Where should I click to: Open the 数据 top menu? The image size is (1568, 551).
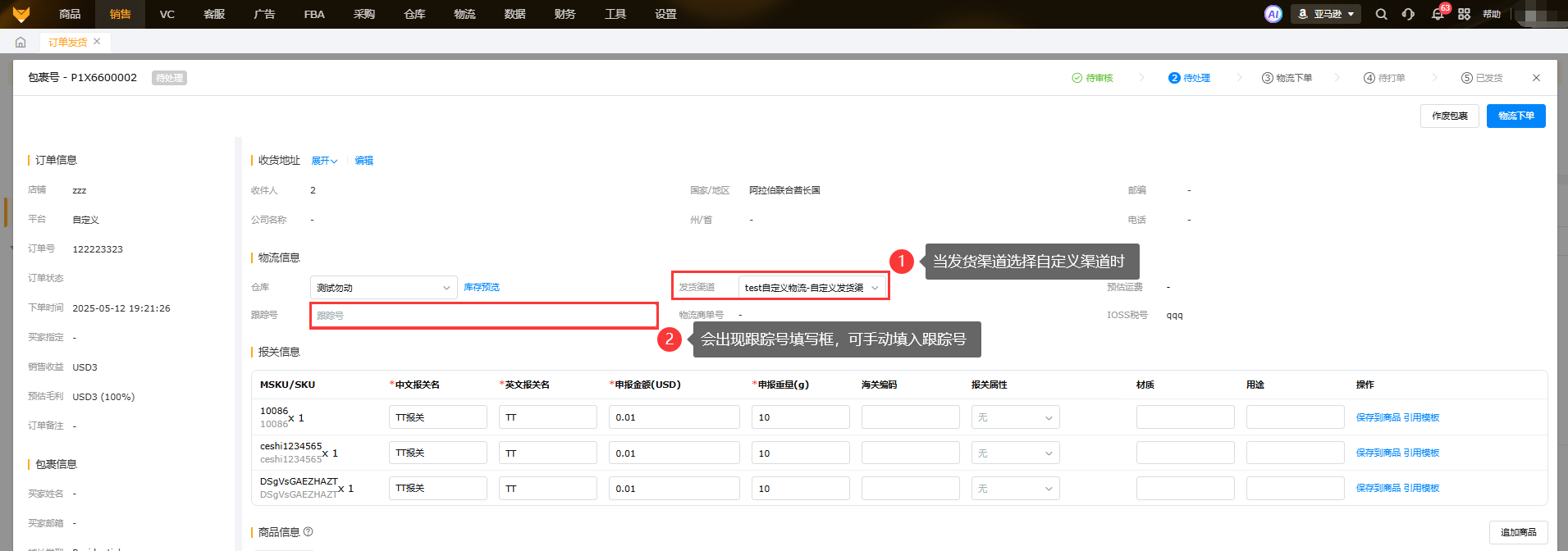514,14
